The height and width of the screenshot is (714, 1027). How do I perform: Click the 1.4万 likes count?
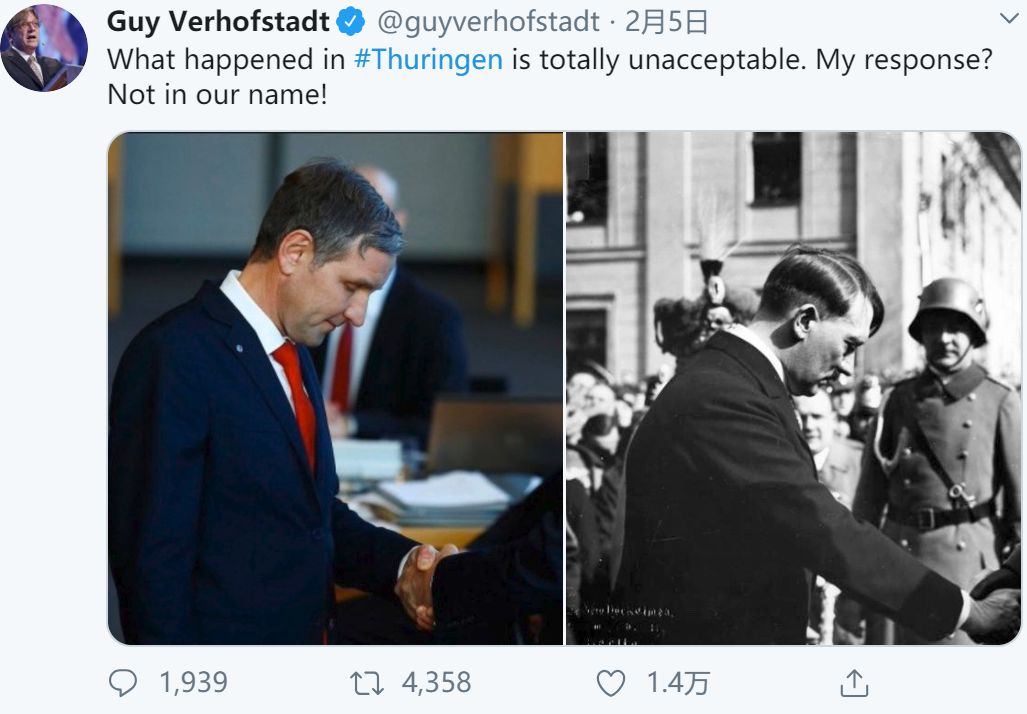tap(678, 683)
